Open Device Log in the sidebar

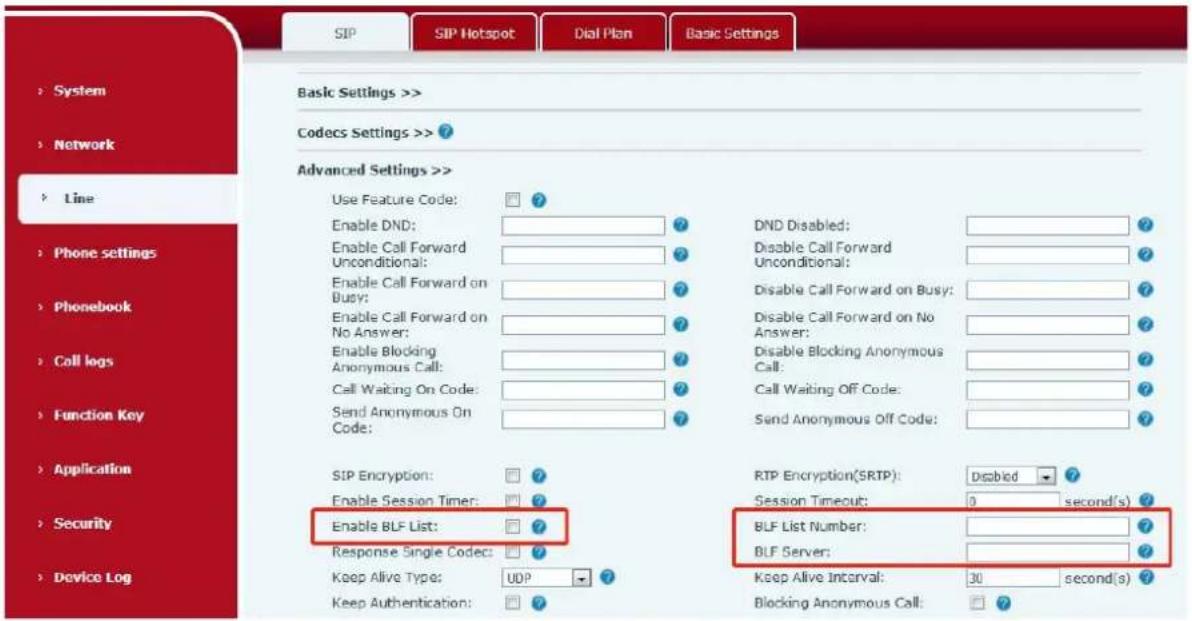pos(92,577)
